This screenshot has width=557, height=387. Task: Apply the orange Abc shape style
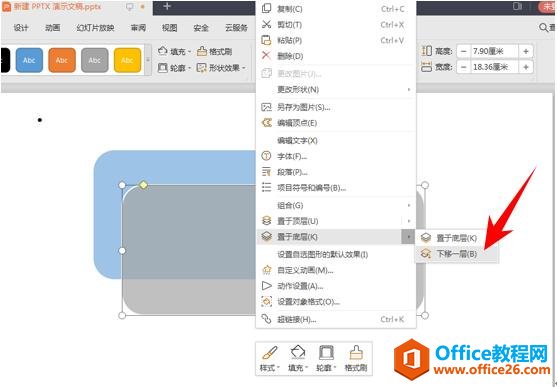62,60
